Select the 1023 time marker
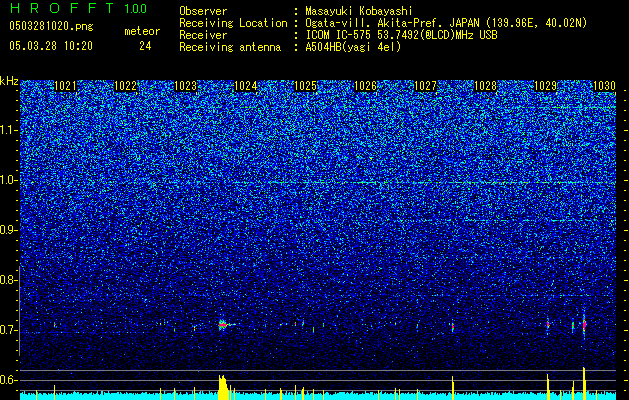This screenshot has width=629, height=400. point(185,86)
